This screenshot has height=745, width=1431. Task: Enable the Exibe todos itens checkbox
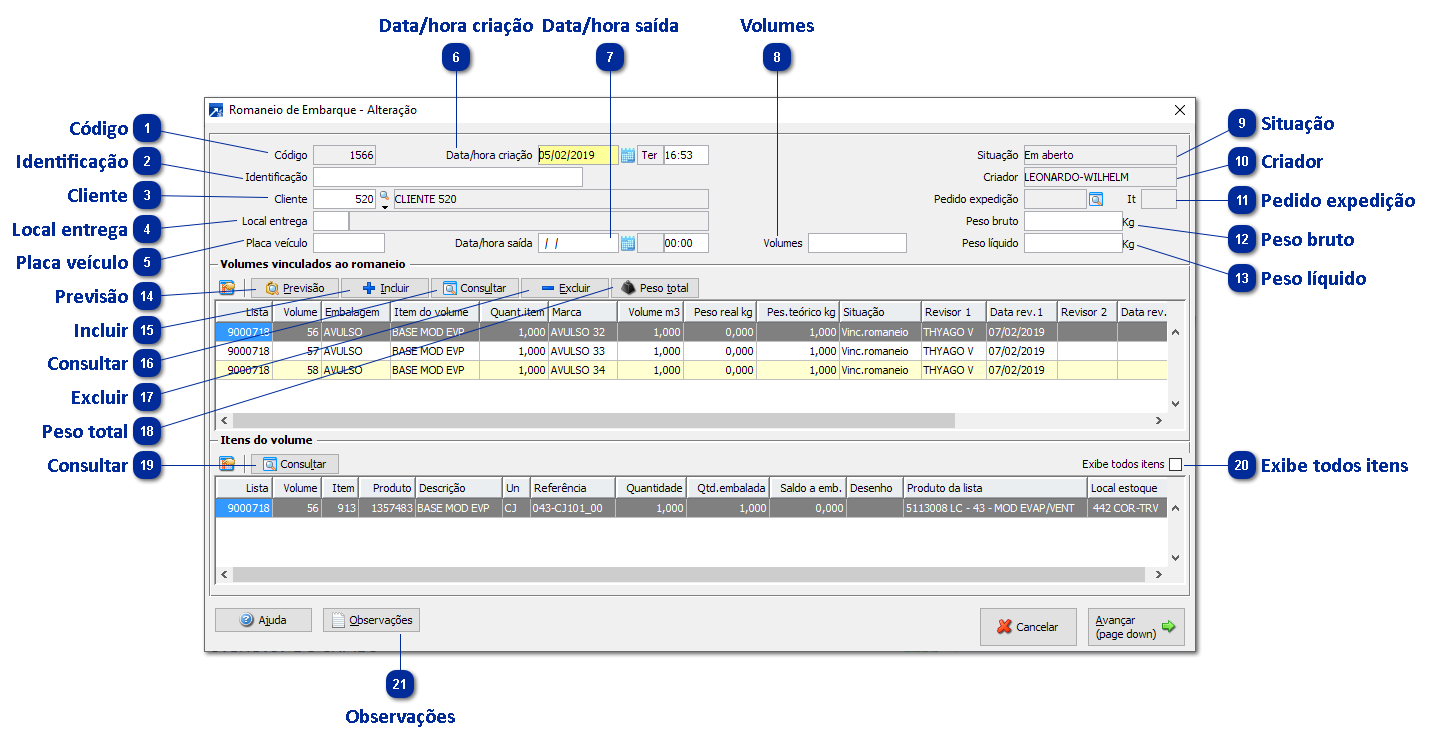[1175, 464]
